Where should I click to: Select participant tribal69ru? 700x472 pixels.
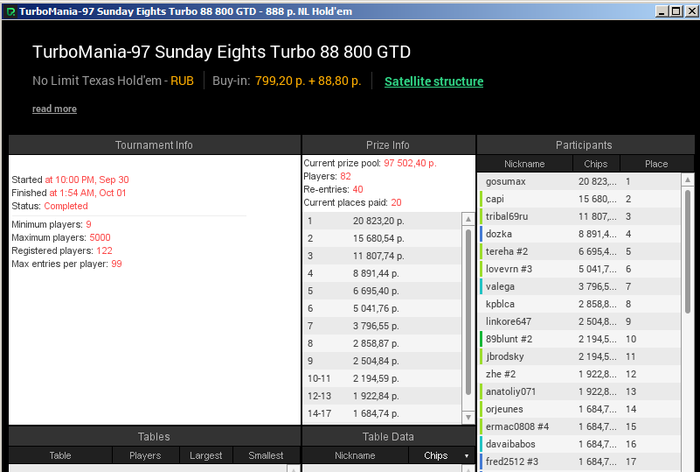point(579,216)
